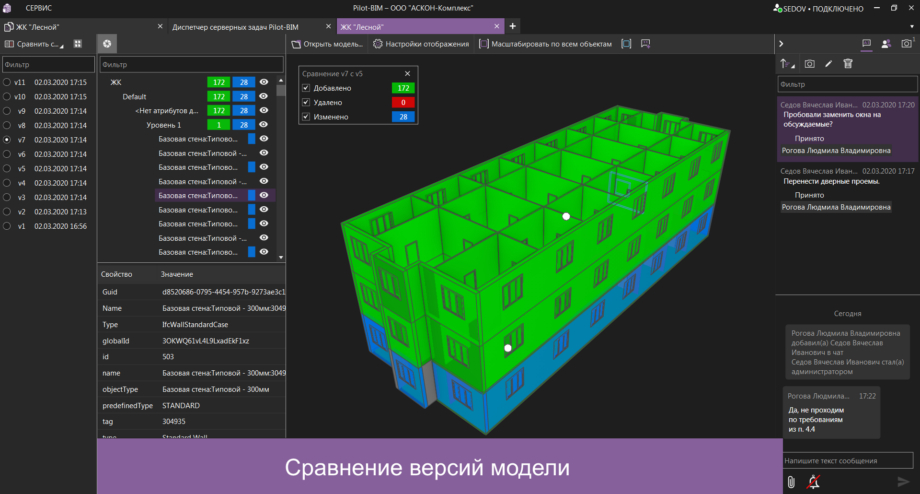Image resolution: width=920 pixels, height=494 pixels.
Task: Hide Уровень 1 with eye icon
Action: tap(264, 124)
